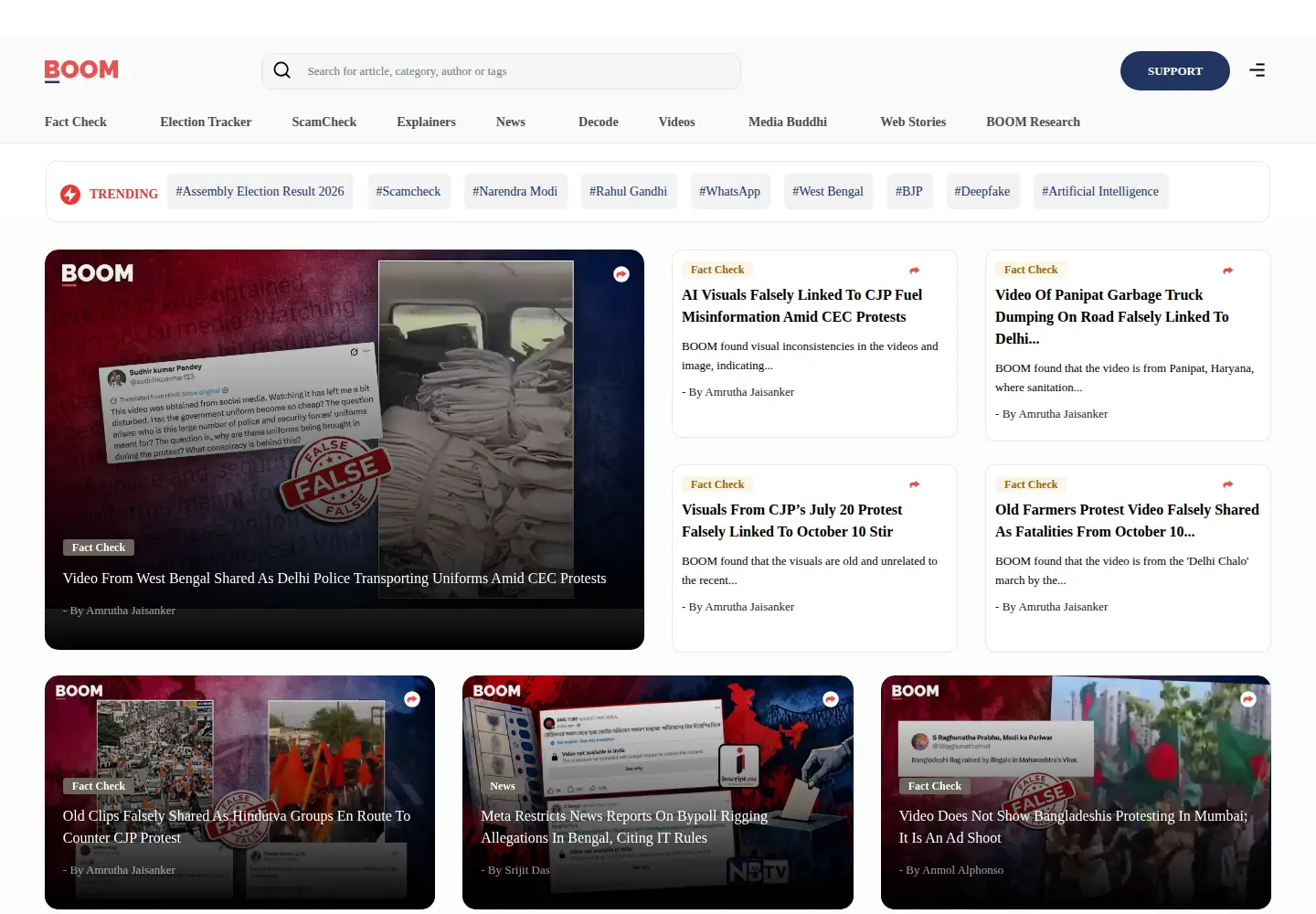The image size is (1316, 914).
Task: Share the CJP July 20 Protest article
Action: (915, 484)
